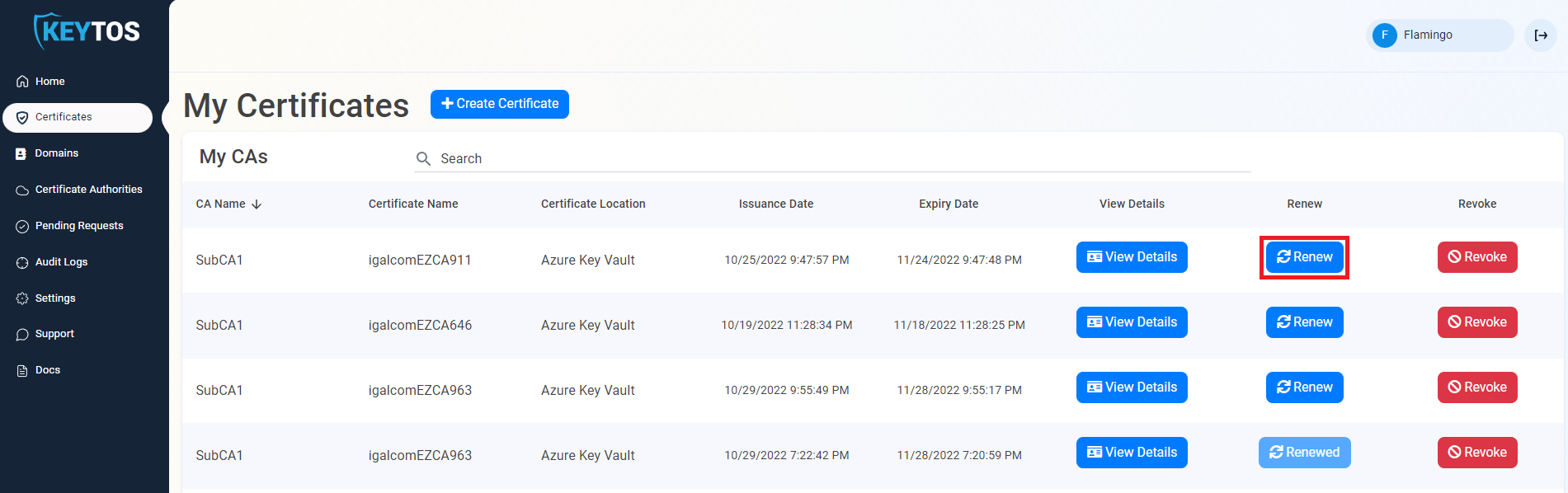Image resolution: width=1568 pixels, height=493 pixels.
Task: Sort by CA Name arrow
Action: tap(257, 204)
